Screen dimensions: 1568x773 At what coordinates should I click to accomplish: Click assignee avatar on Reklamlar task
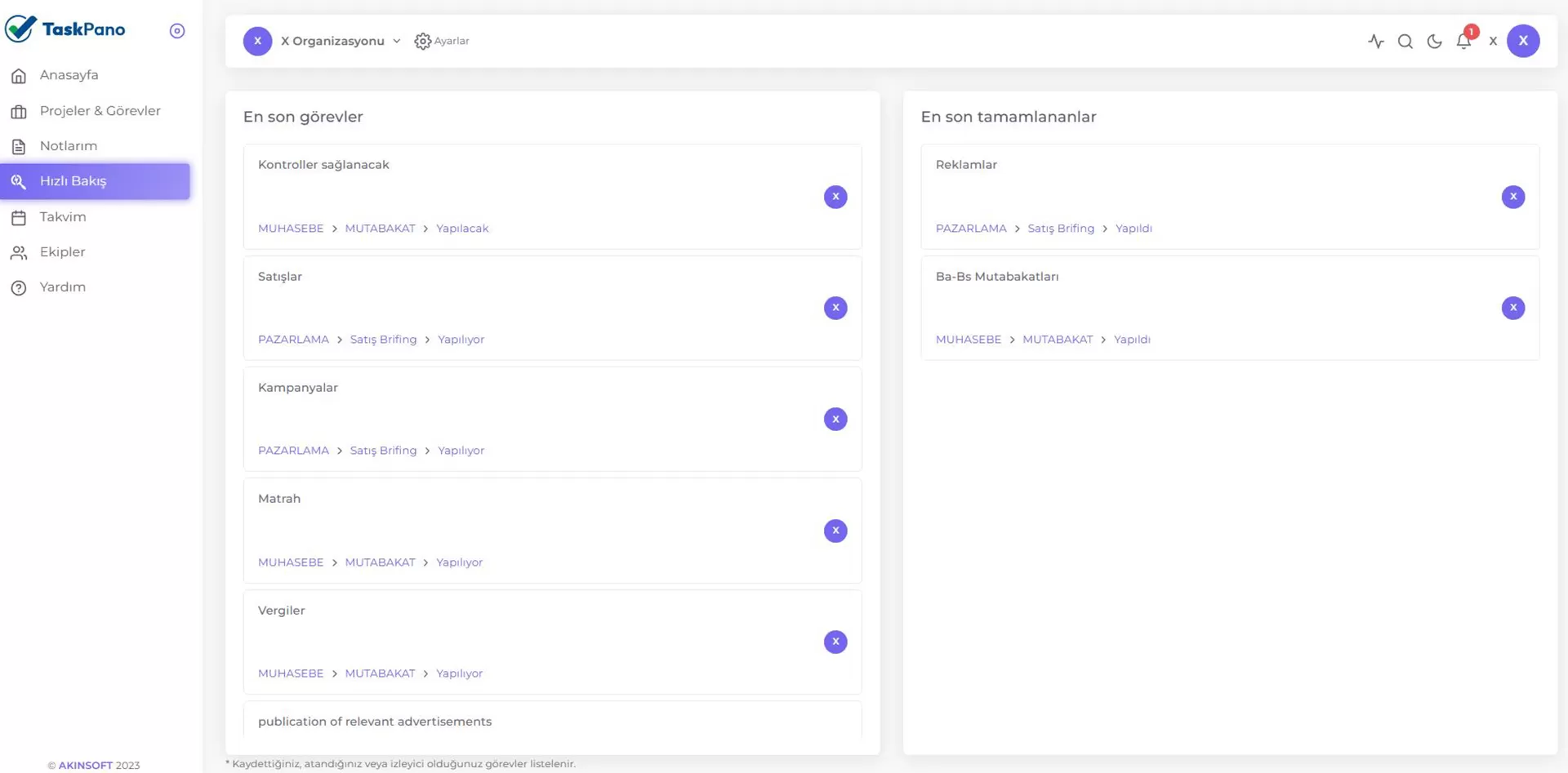(1512, 197)
